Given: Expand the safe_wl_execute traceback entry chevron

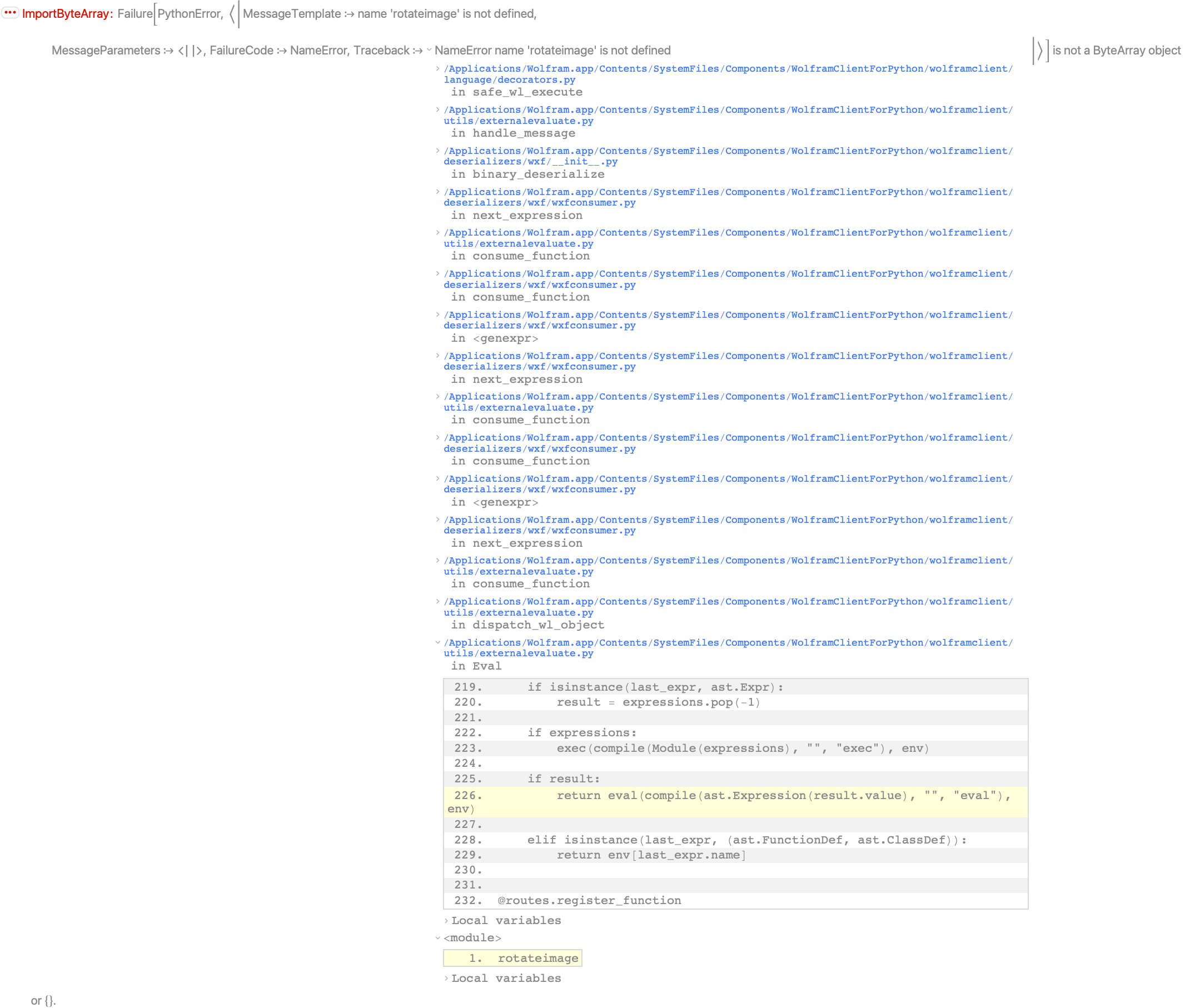Looking at the screenshot, I should click(x=438, y=68).
